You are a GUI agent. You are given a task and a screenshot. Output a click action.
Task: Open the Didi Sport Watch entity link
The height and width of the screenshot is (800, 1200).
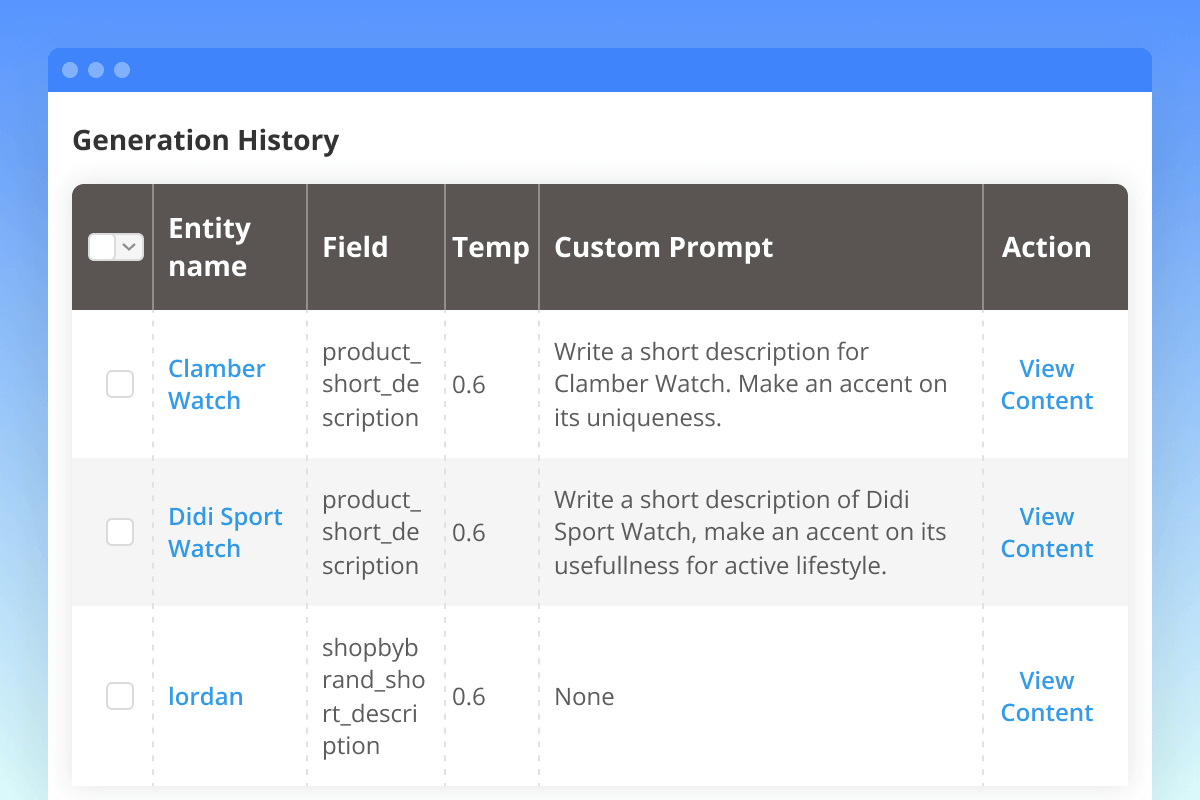225,532
